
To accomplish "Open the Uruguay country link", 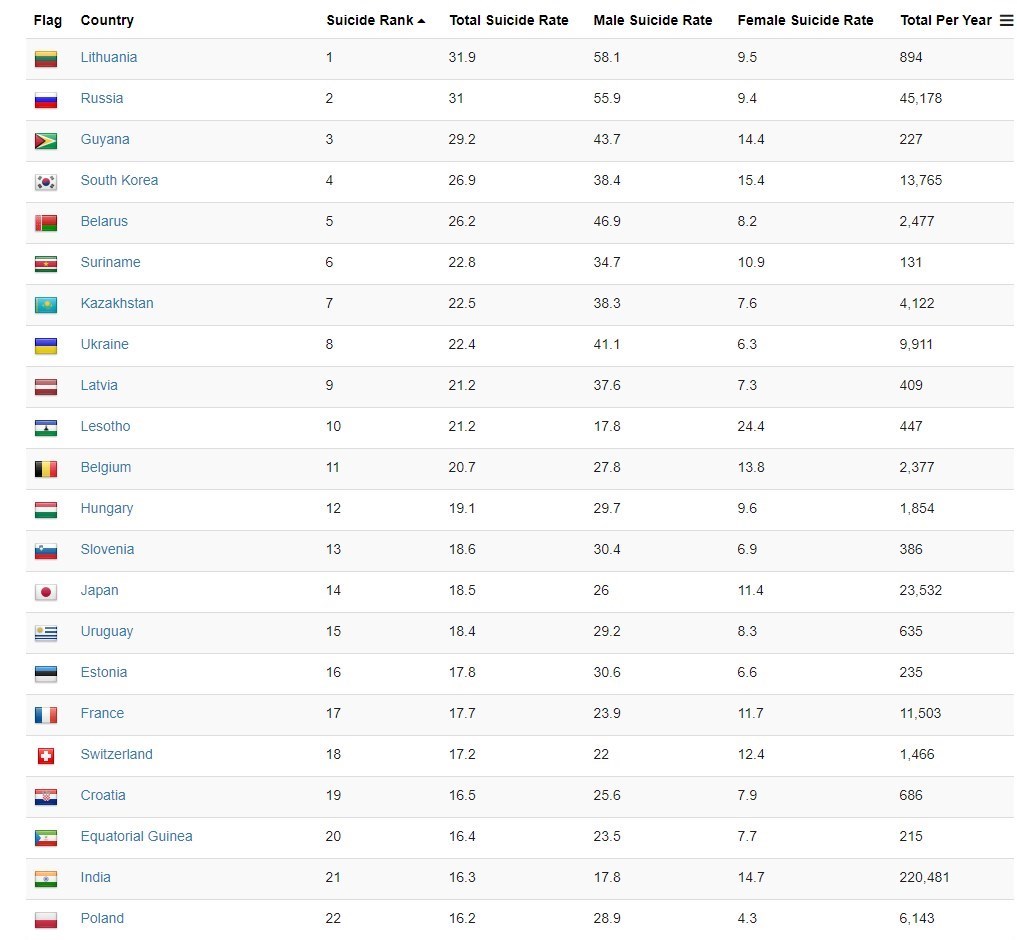I will [x=106, y=631].
